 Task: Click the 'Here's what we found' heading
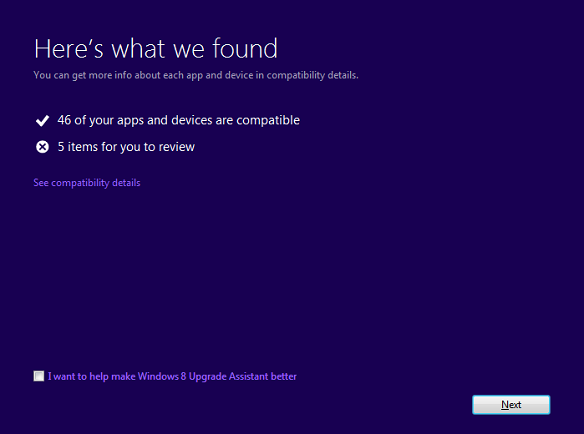tap(156, 48)
